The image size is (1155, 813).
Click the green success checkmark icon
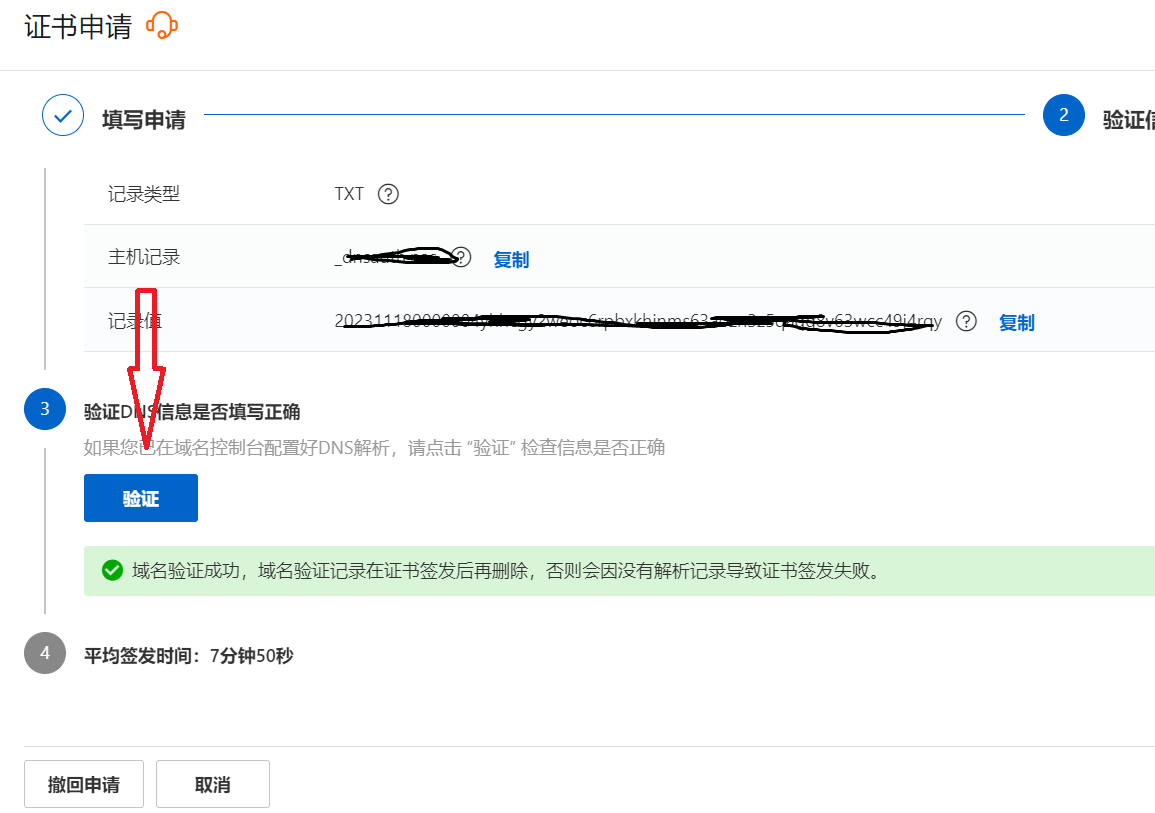112,571
